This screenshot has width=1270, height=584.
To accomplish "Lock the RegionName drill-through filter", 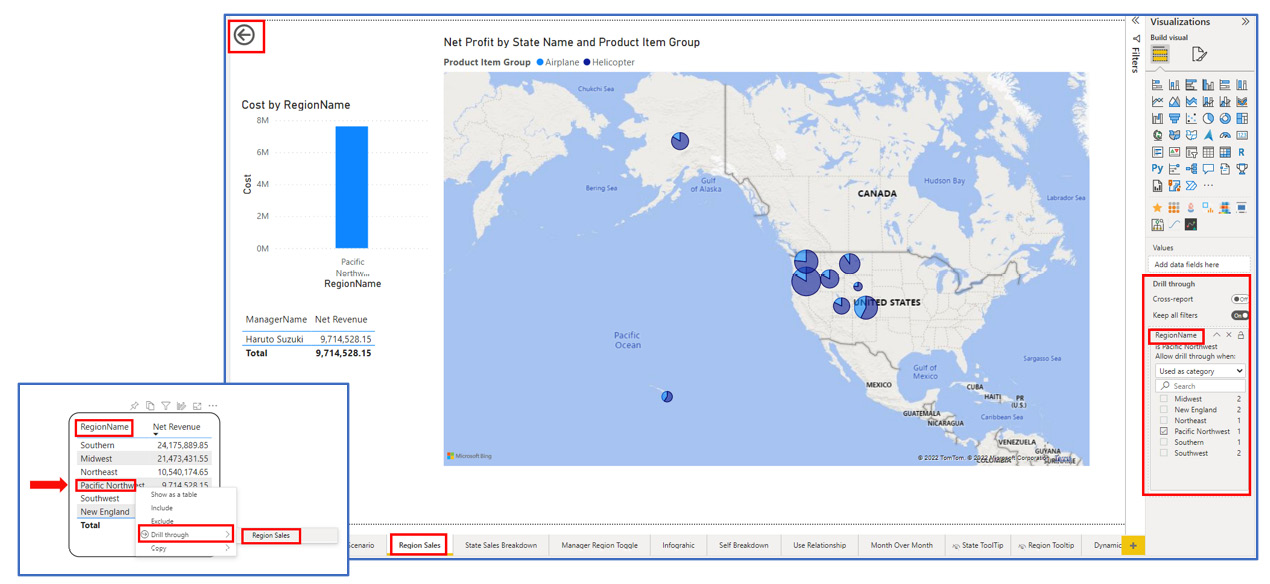I will (x=1241, y=335).
